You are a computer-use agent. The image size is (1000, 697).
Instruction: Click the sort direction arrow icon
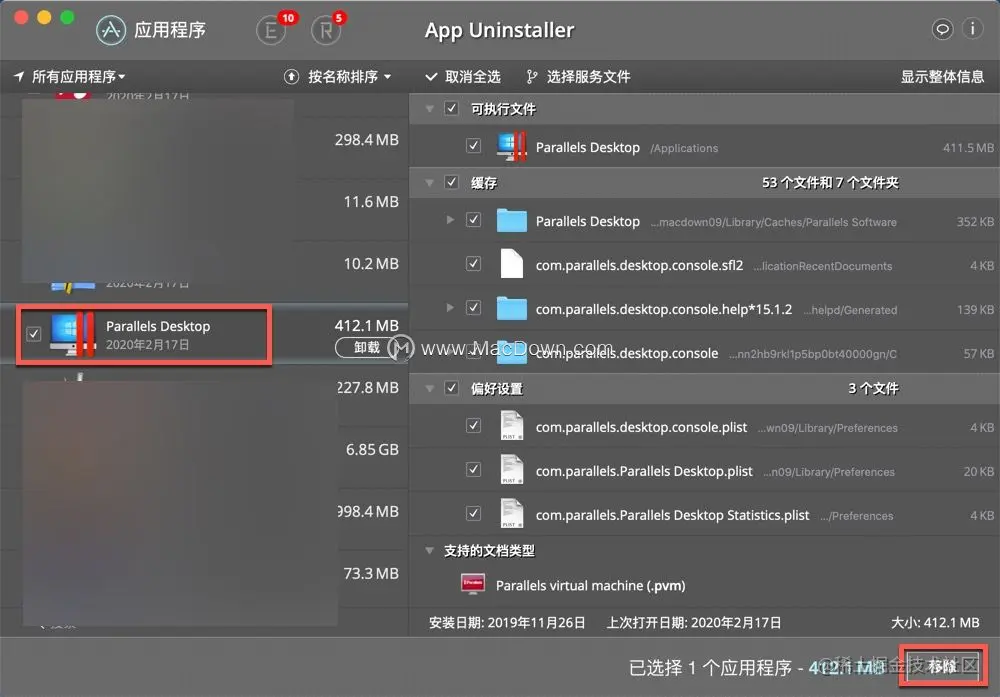point(291,77)
